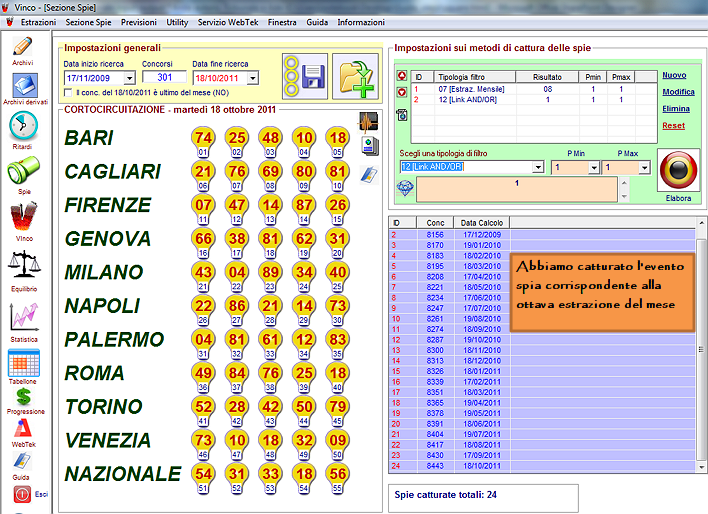This screenshot has width=708, height=514.
Task: Open the Data fine ricerca dropdown
Action: pyautogui.click(x=253, y=78)
